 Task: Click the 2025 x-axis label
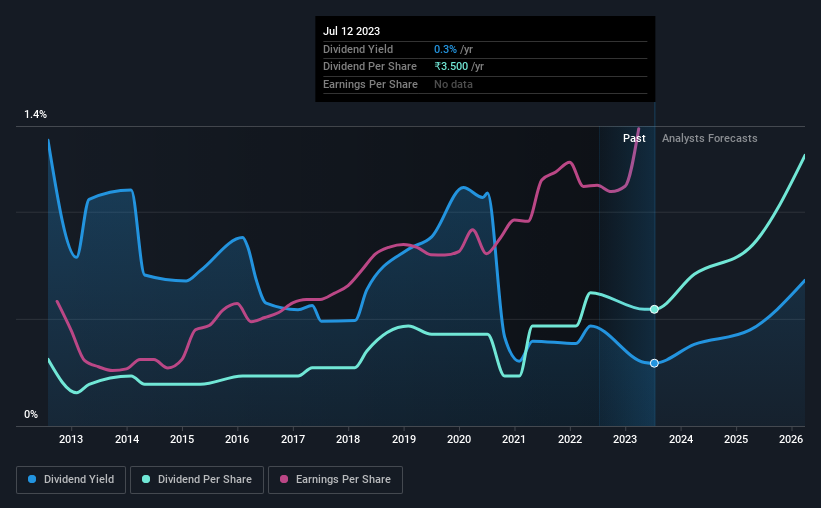click(736, 439)
